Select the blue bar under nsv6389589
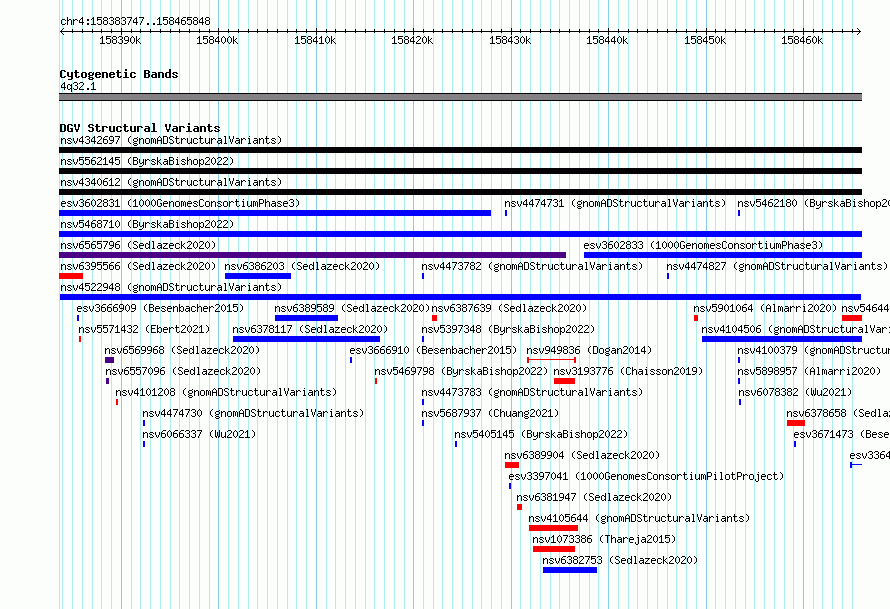890x609 pixels. pyautogui.click(x=307, y=318)
